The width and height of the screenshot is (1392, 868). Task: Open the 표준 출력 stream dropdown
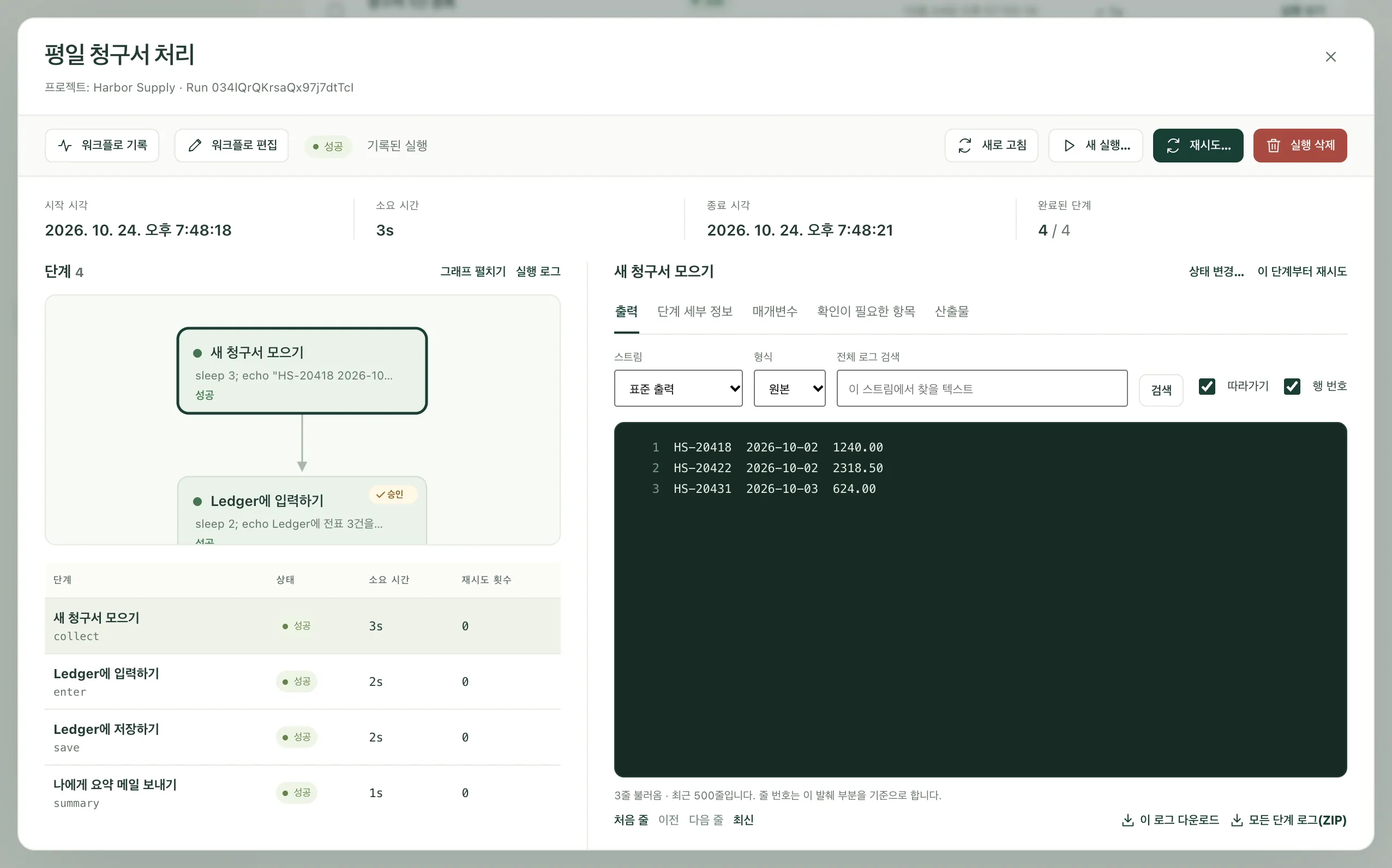click(678, 388)
